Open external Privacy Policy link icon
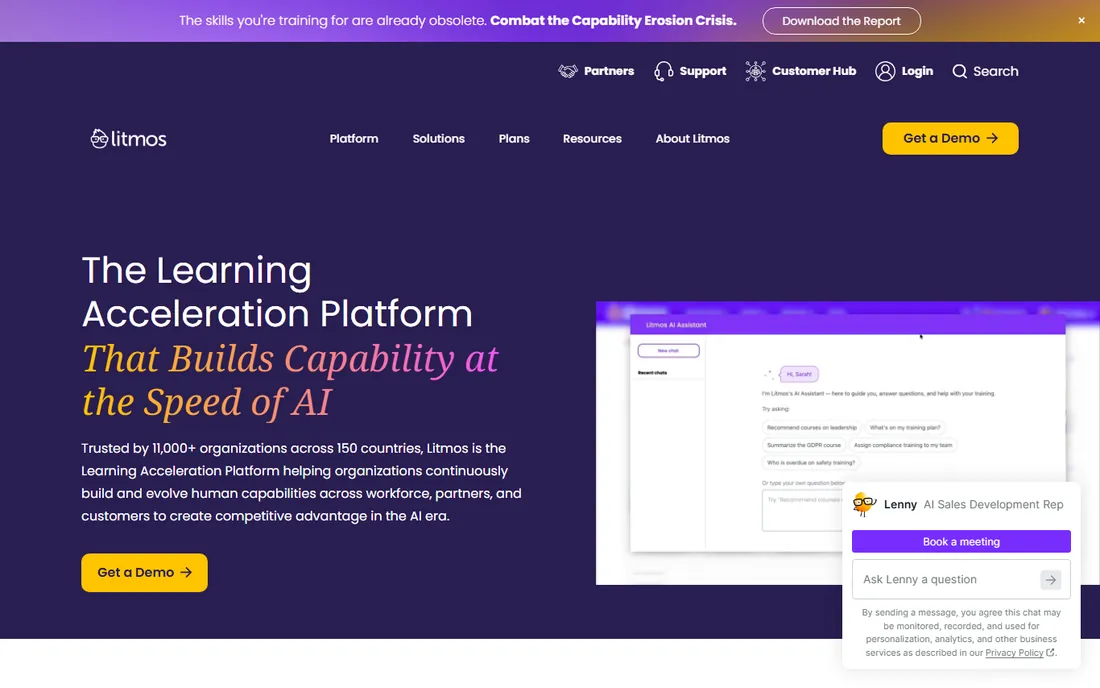This screenshot has height=688, width=1100. point(1050,652)
